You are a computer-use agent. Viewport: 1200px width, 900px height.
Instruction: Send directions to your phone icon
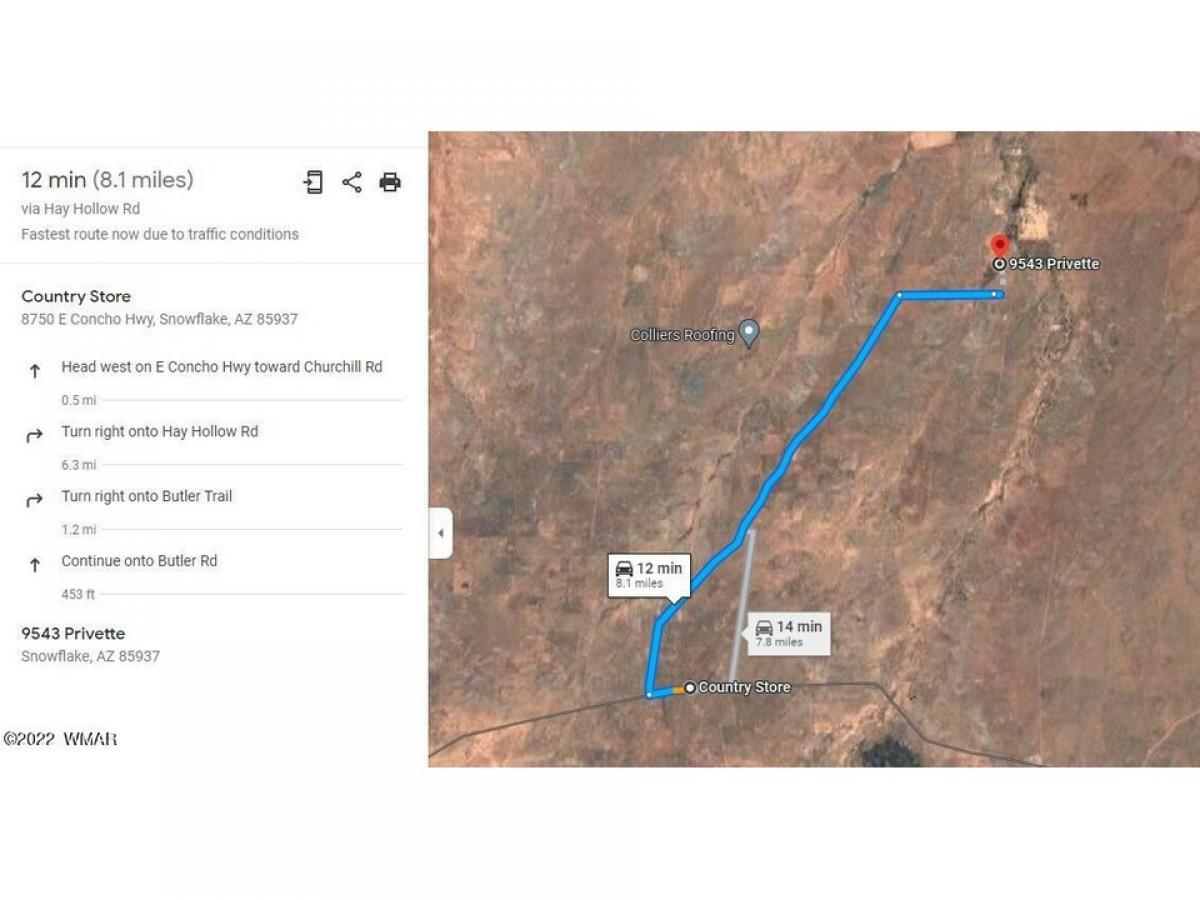tap(313, 182)
